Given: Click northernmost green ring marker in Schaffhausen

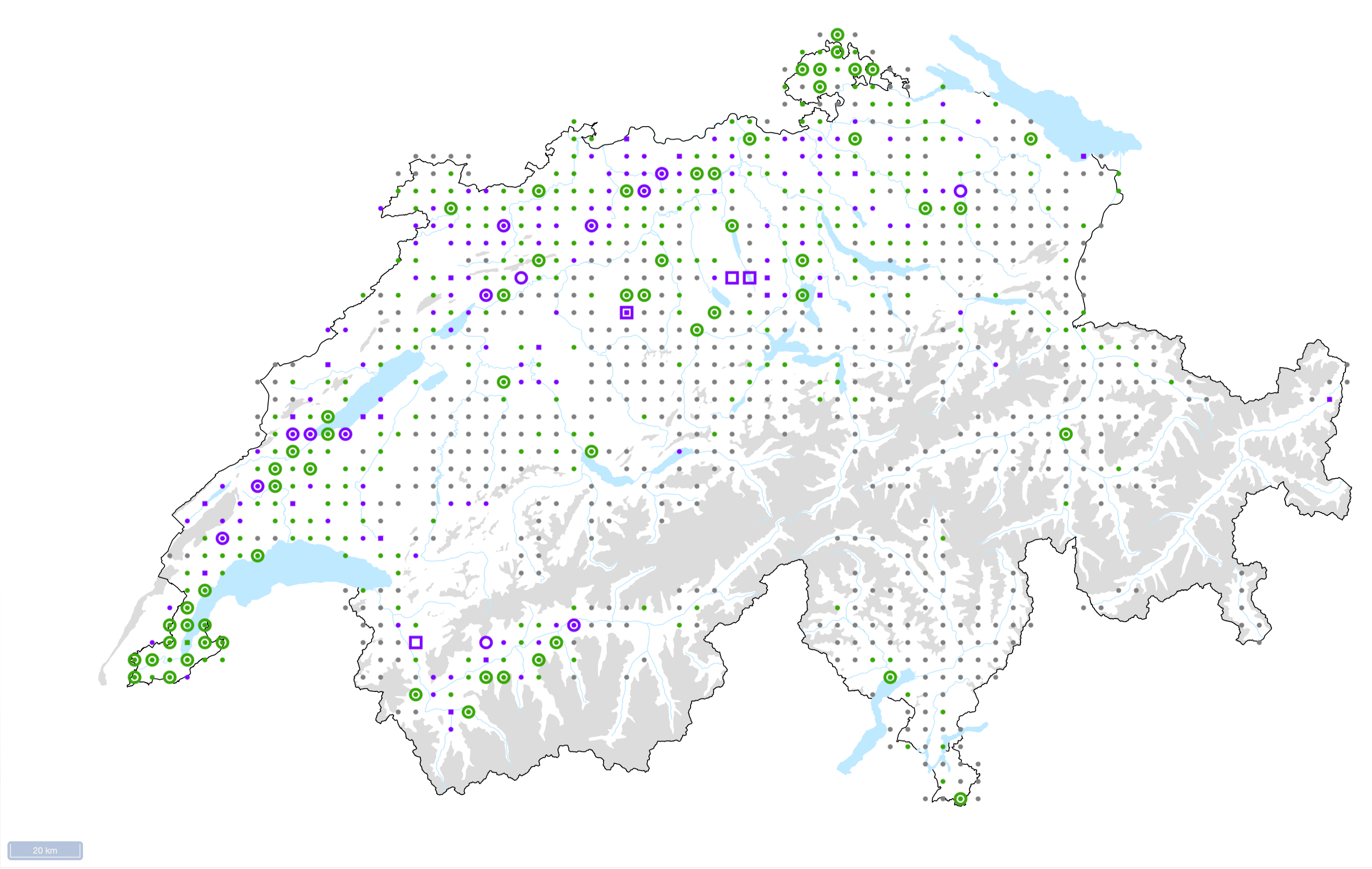Looking at the screenshot, I should tap(837, 35).
